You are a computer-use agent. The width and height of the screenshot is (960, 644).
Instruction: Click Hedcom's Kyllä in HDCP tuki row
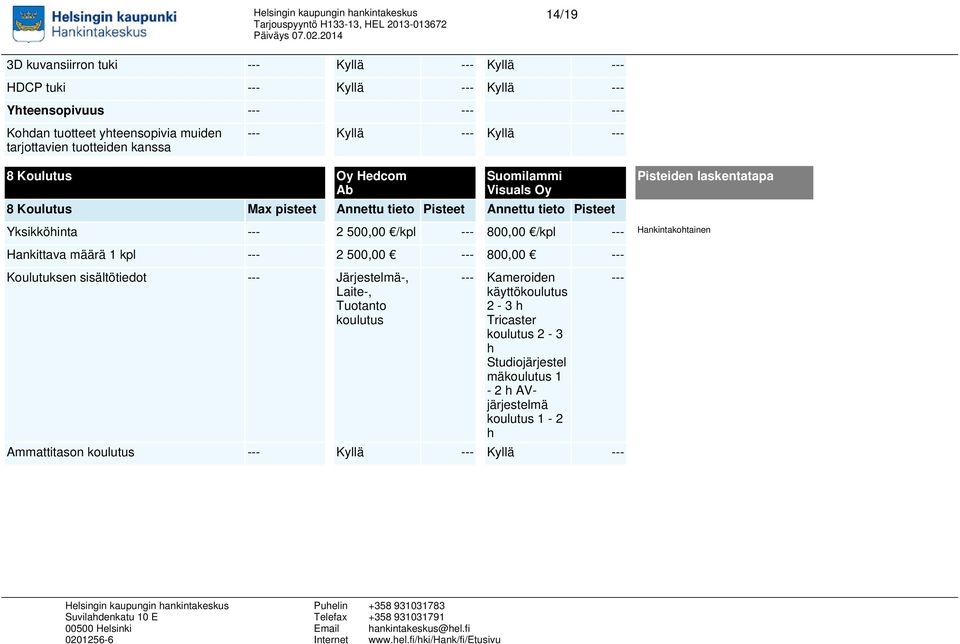[x=350, y=88]
